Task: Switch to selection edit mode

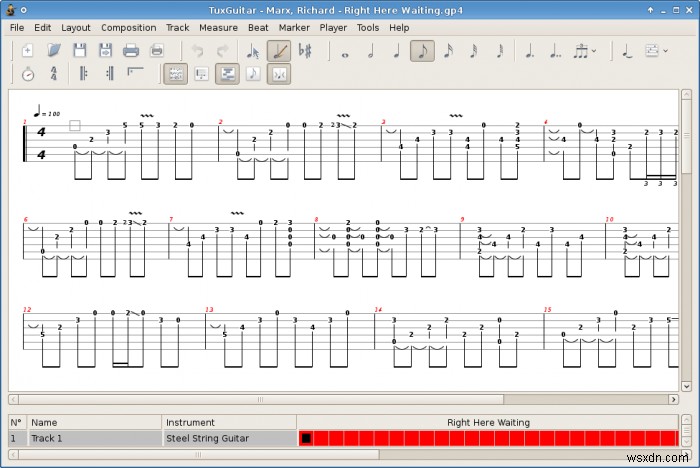Action: pyautogui.click(x=253, y=51)
